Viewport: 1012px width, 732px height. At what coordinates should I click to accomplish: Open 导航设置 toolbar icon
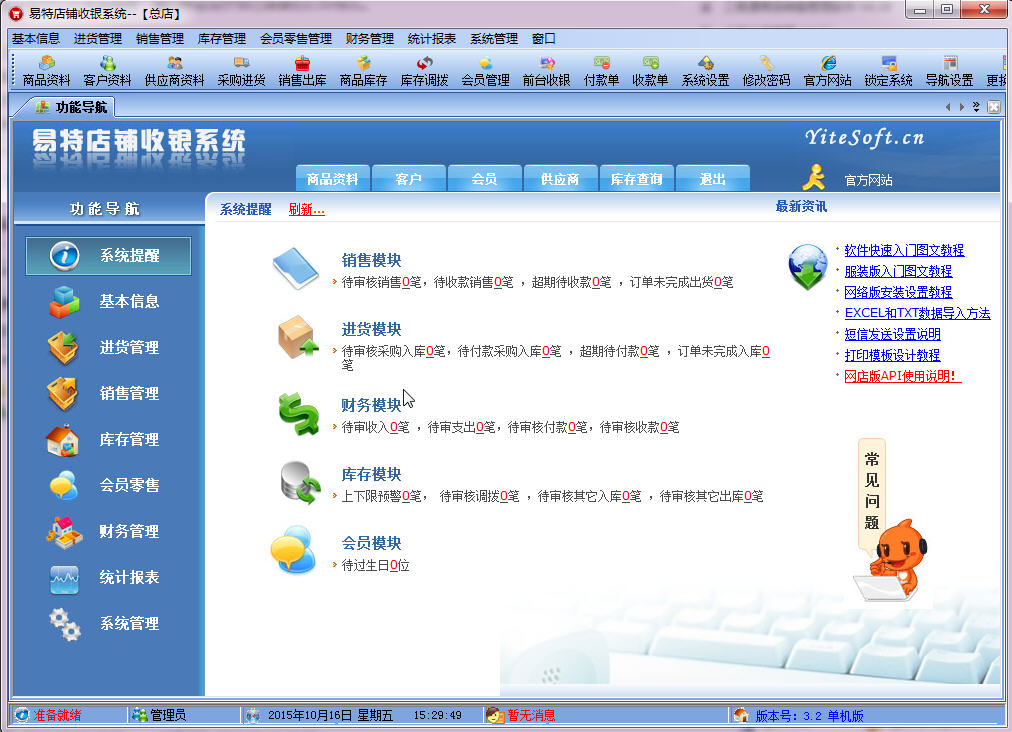pos(949,71)
